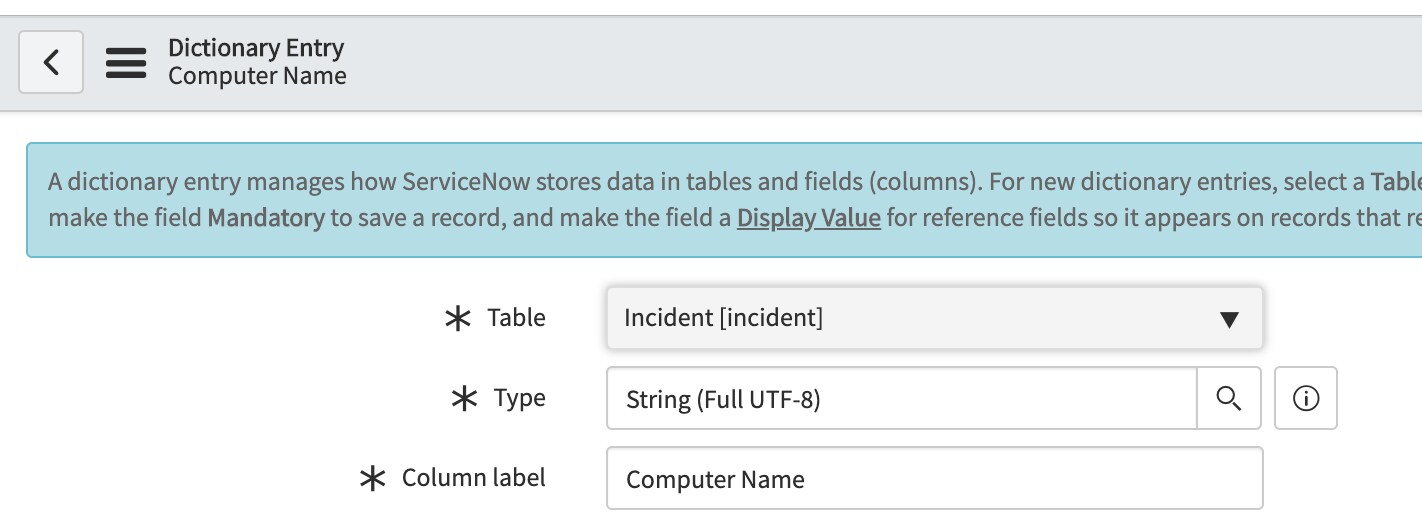This screenshot has width=1422, height=526.
Task: Open the hamburger additional actions menu
Action: coord(126,62)
